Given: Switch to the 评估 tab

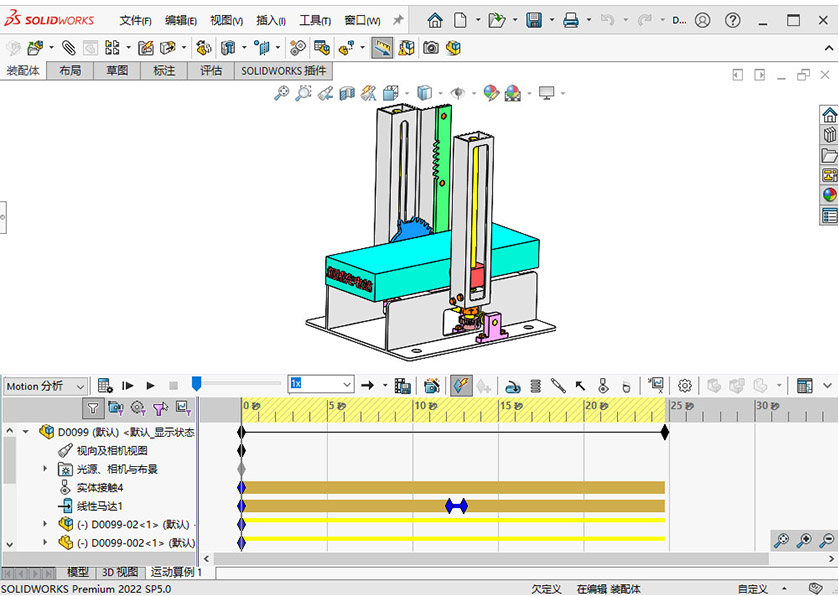Looking at the screenshot, I should (x=211, y=71).
